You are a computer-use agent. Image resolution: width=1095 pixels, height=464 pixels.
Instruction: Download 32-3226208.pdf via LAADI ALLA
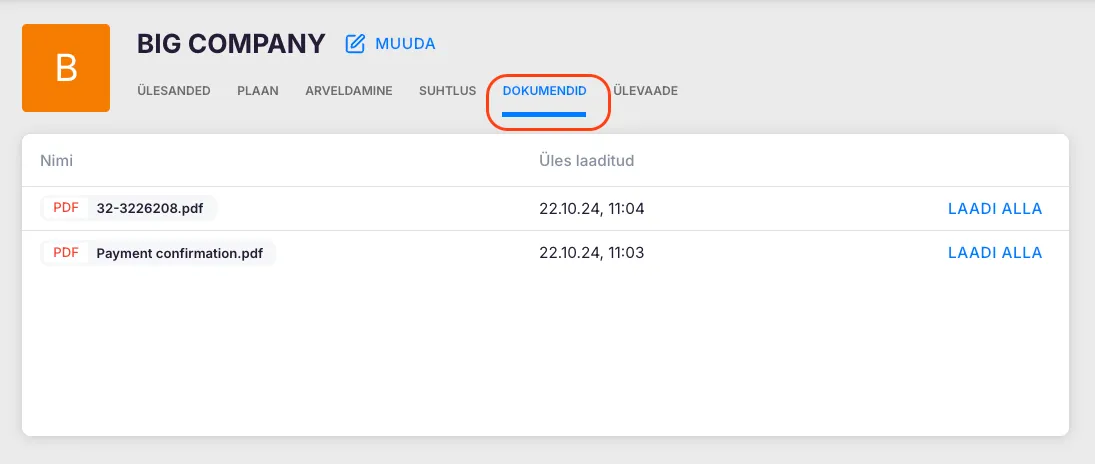994,209
